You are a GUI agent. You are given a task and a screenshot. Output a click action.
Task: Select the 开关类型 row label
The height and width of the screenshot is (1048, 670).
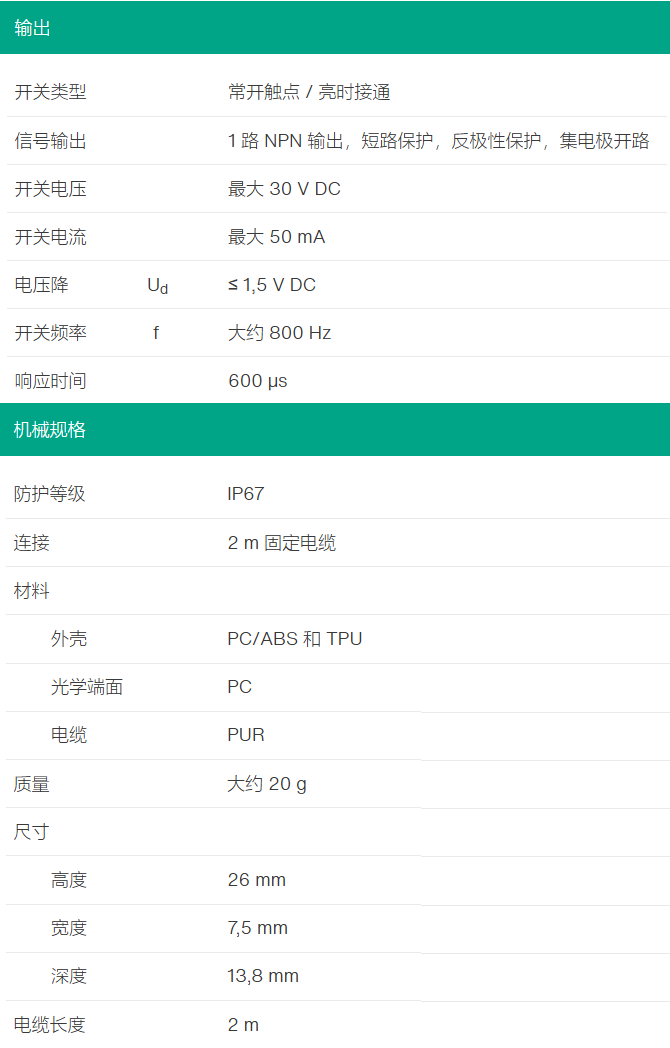click(x=50, y=93)
